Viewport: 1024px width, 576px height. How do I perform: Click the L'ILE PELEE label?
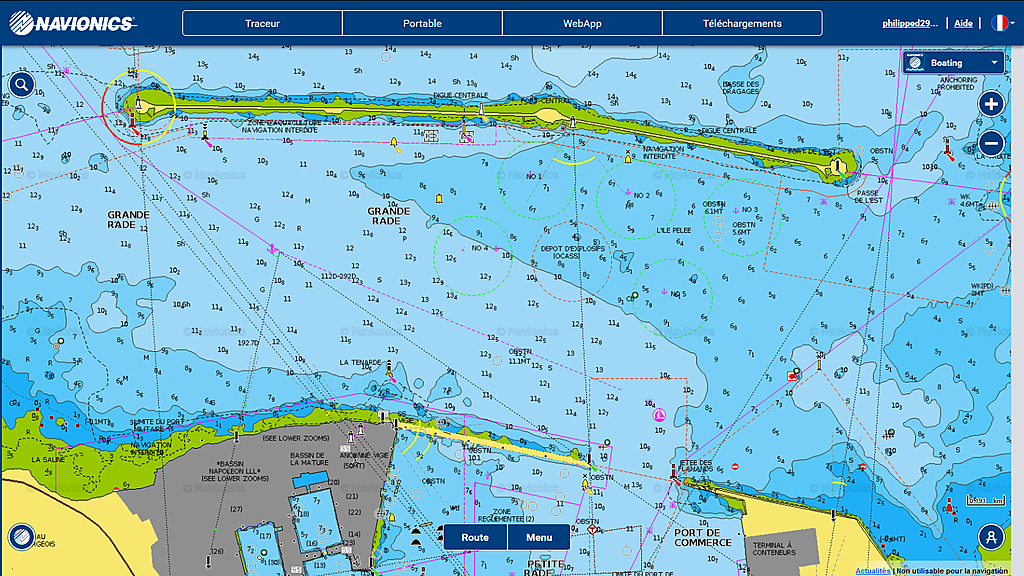click(x=673, y=231)
